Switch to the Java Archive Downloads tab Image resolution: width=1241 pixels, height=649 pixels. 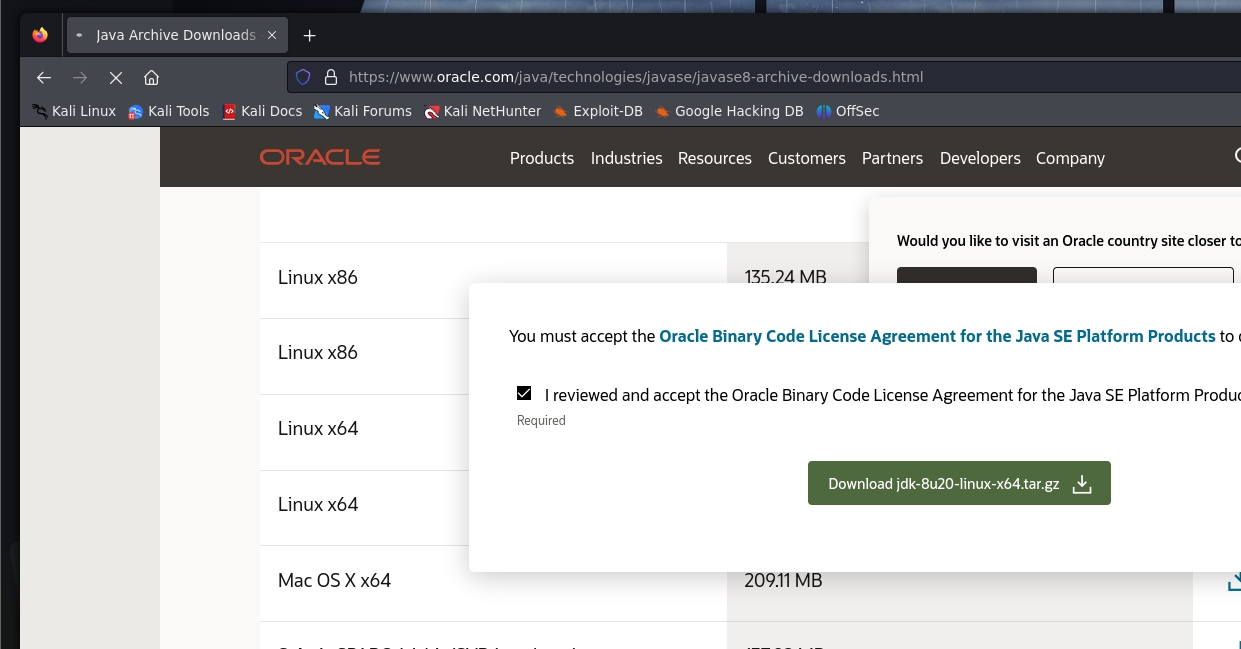click(175, 35)
